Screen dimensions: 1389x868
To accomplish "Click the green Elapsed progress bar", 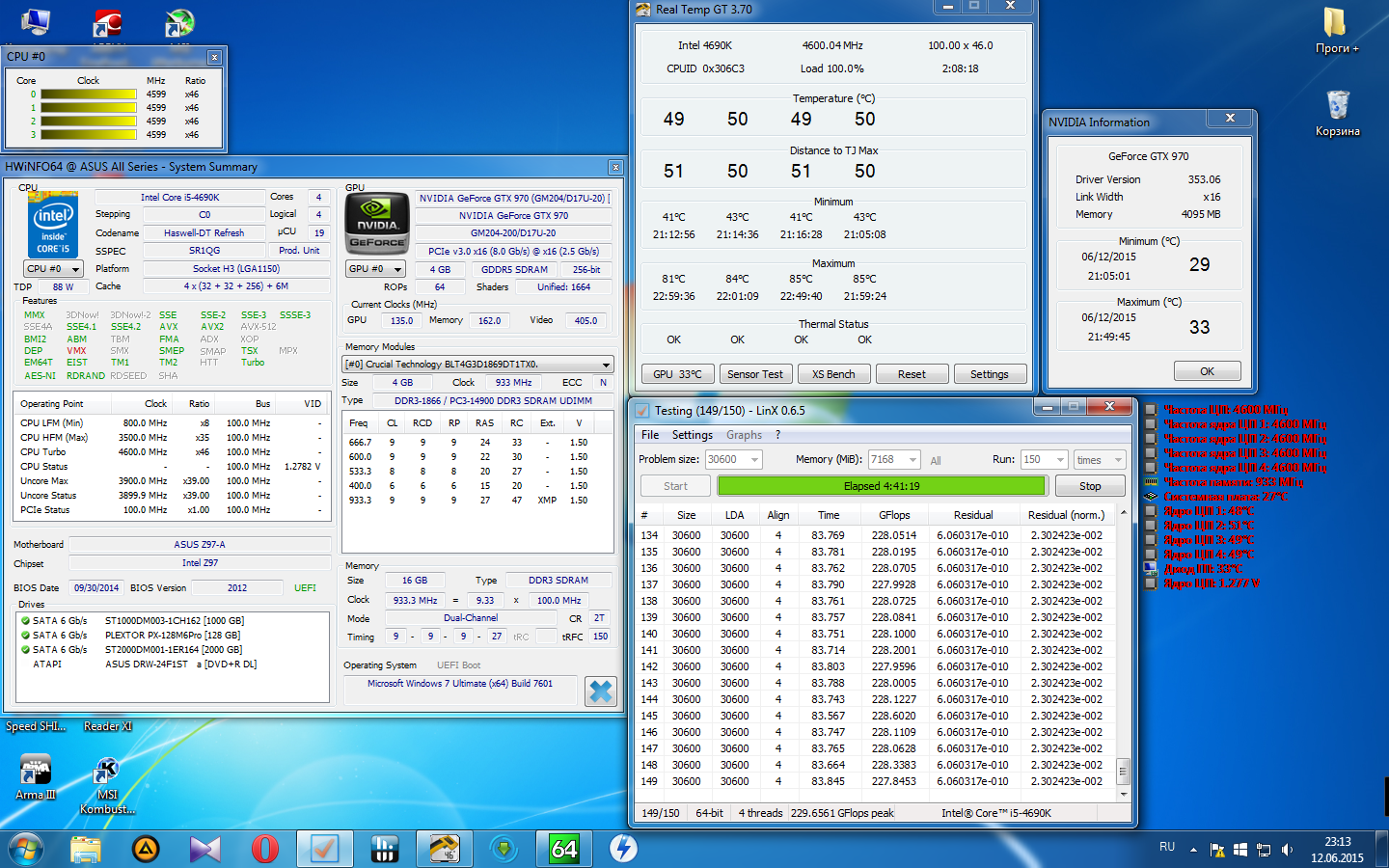I will point(882,486).
